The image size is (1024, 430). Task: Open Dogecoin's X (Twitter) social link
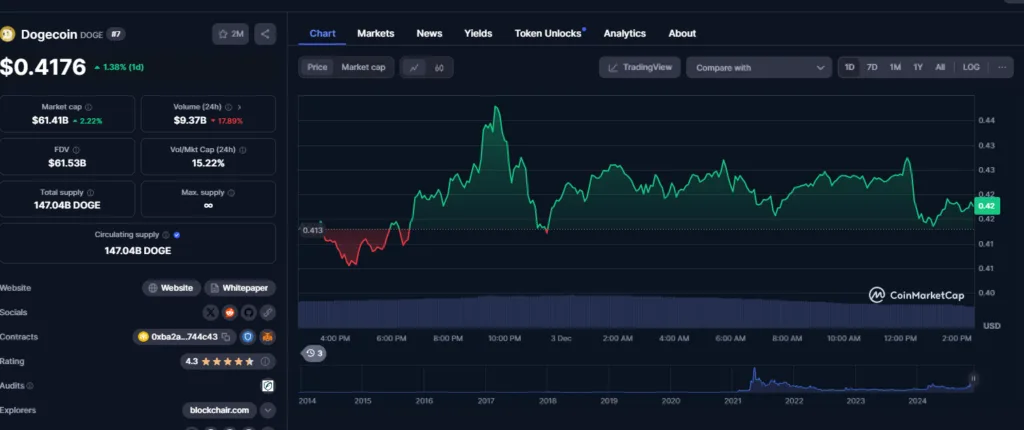210,312
